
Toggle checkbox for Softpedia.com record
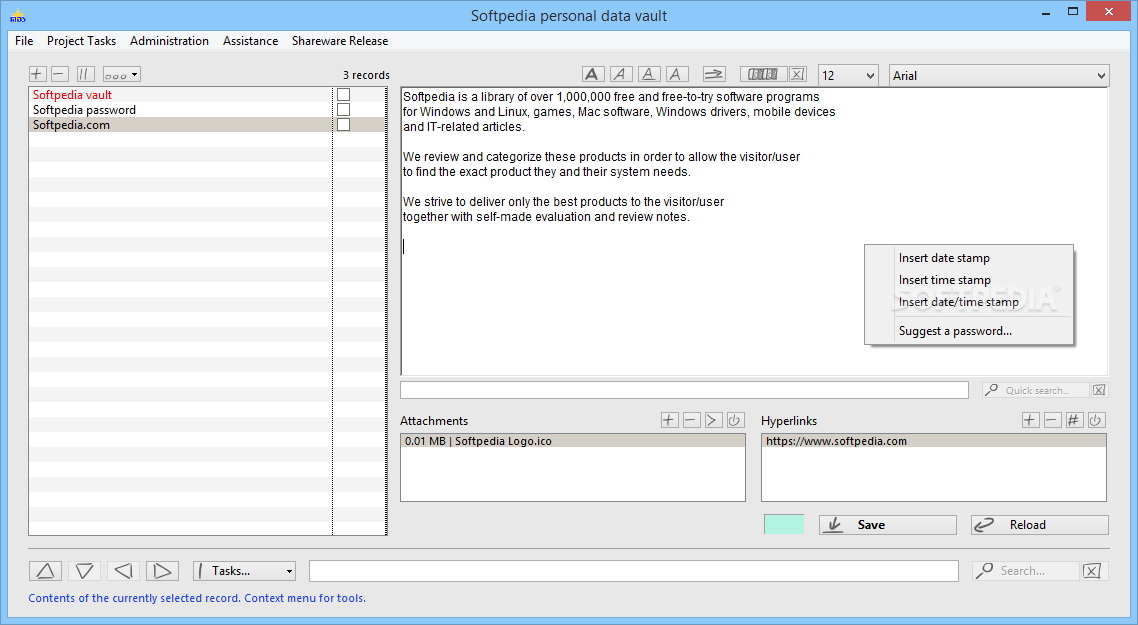click(343, 125)
